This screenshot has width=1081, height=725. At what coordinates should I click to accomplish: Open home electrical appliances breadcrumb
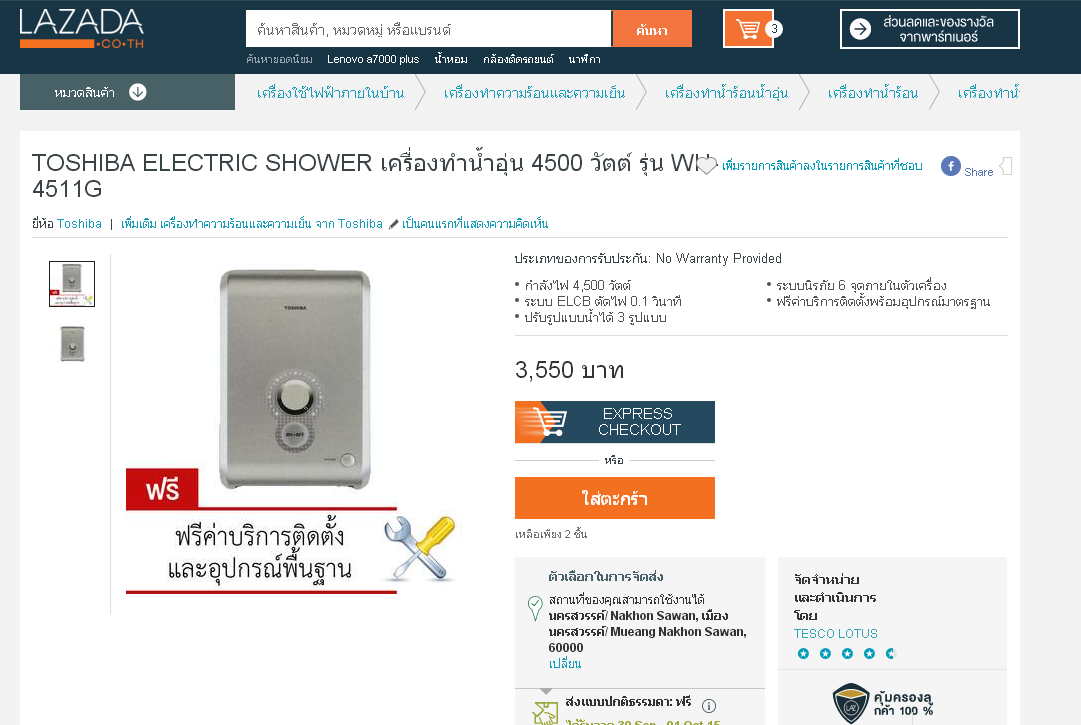(330, 93)
